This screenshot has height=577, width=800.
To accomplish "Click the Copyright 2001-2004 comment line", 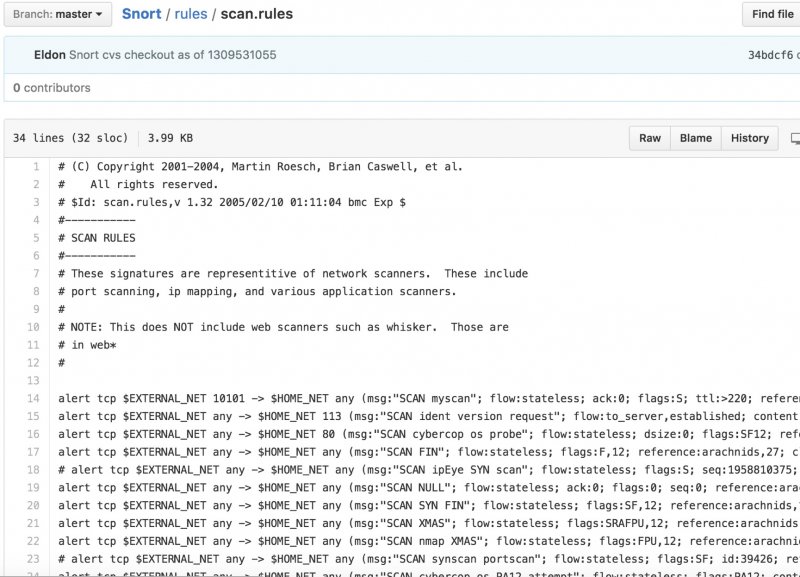I will (x=260, y=167).
